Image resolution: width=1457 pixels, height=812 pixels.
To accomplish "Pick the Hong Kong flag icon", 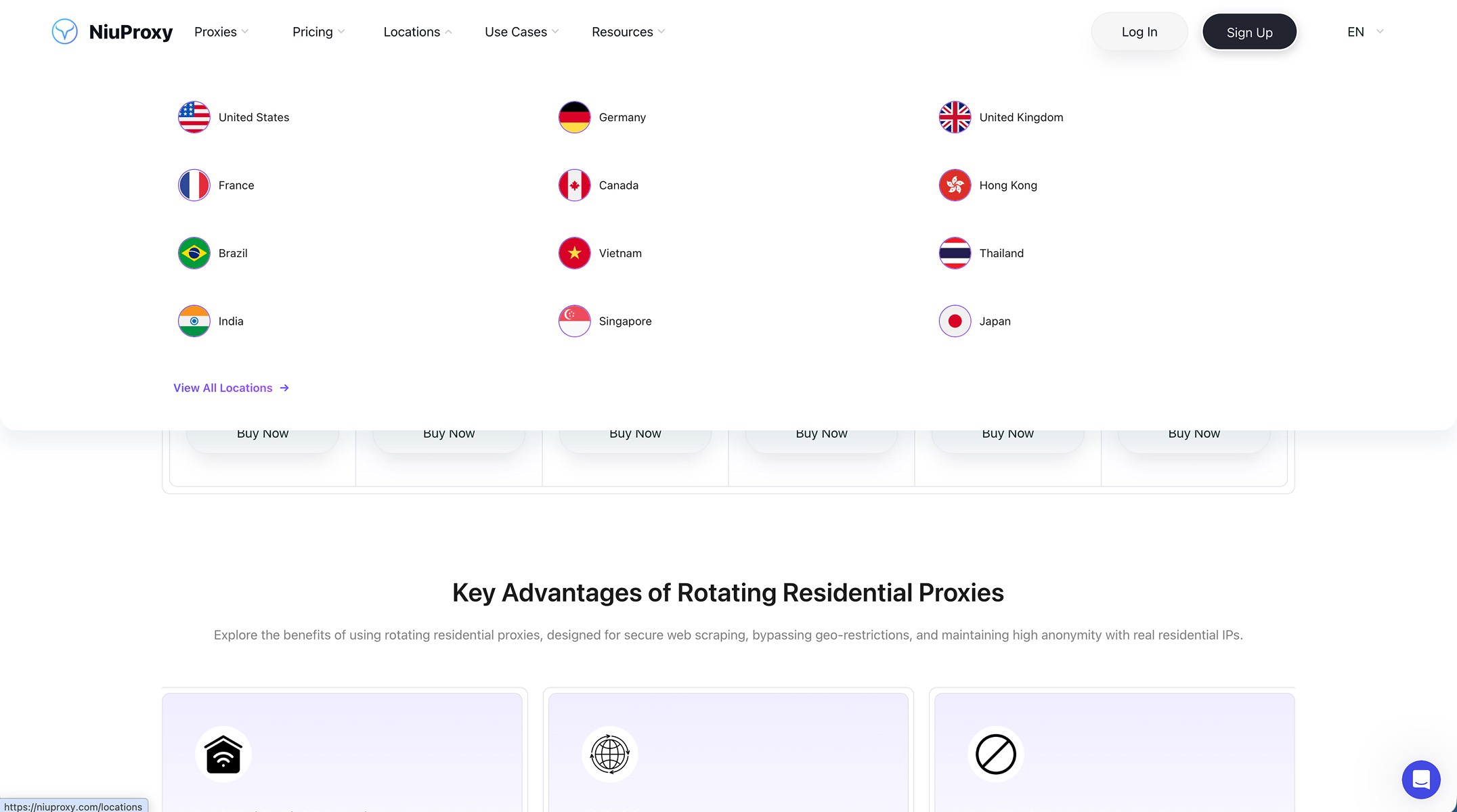I will pyautogui.click(x=955, y=185).
